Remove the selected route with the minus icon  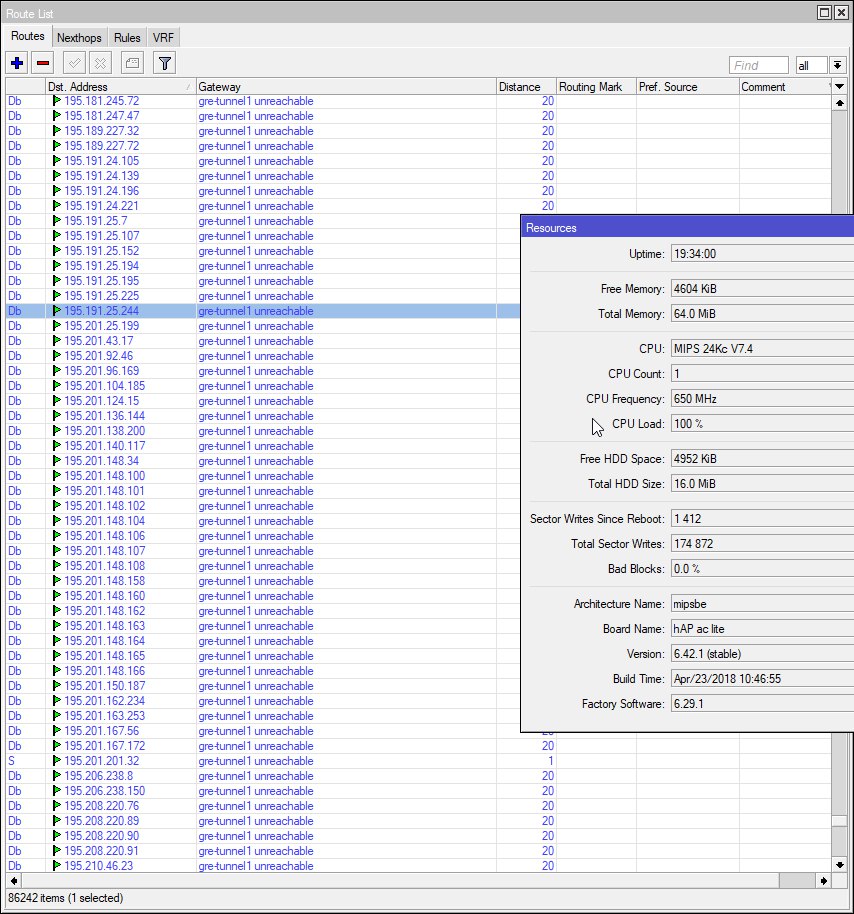pyautogui.click(x=43, y=63)
